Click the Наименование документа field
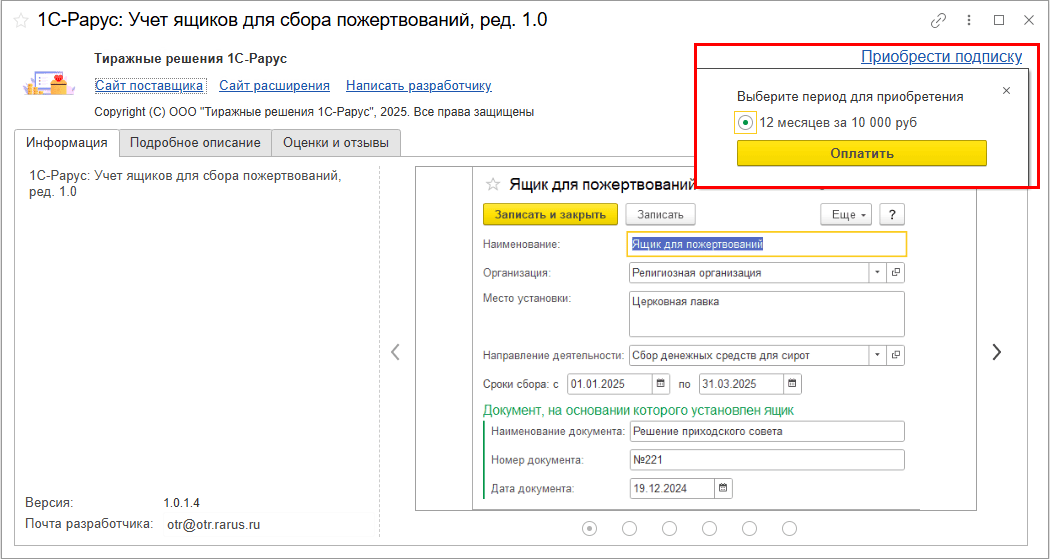Viewport: 1050px width, 559px height. pos(767,431)
